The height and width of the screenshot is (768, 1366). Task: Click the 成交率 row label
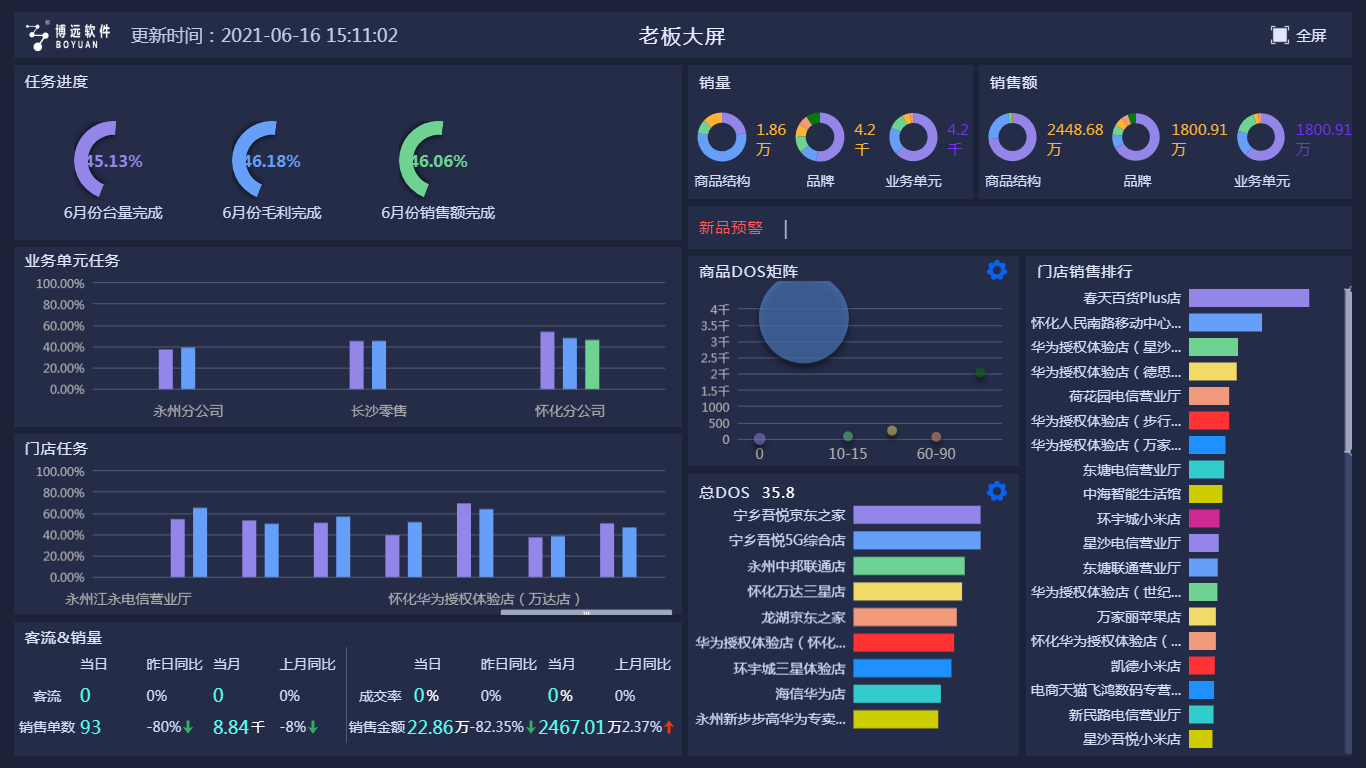[x=381, y=696]
